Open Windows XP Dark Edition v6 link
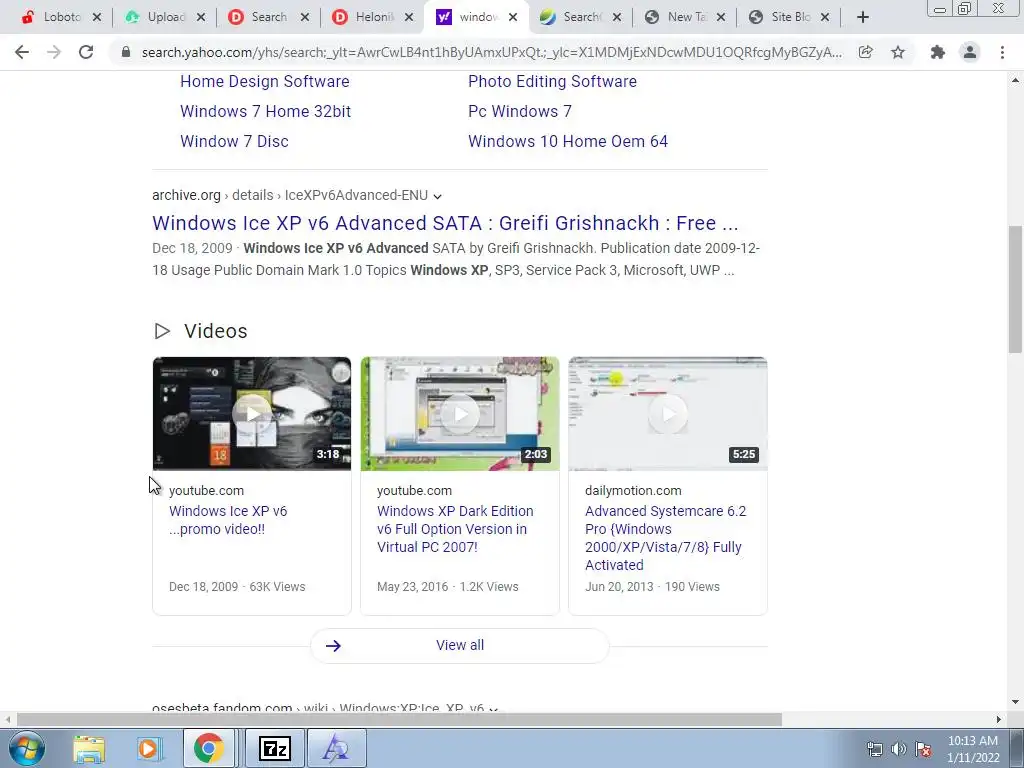 [x=455, y=529]
